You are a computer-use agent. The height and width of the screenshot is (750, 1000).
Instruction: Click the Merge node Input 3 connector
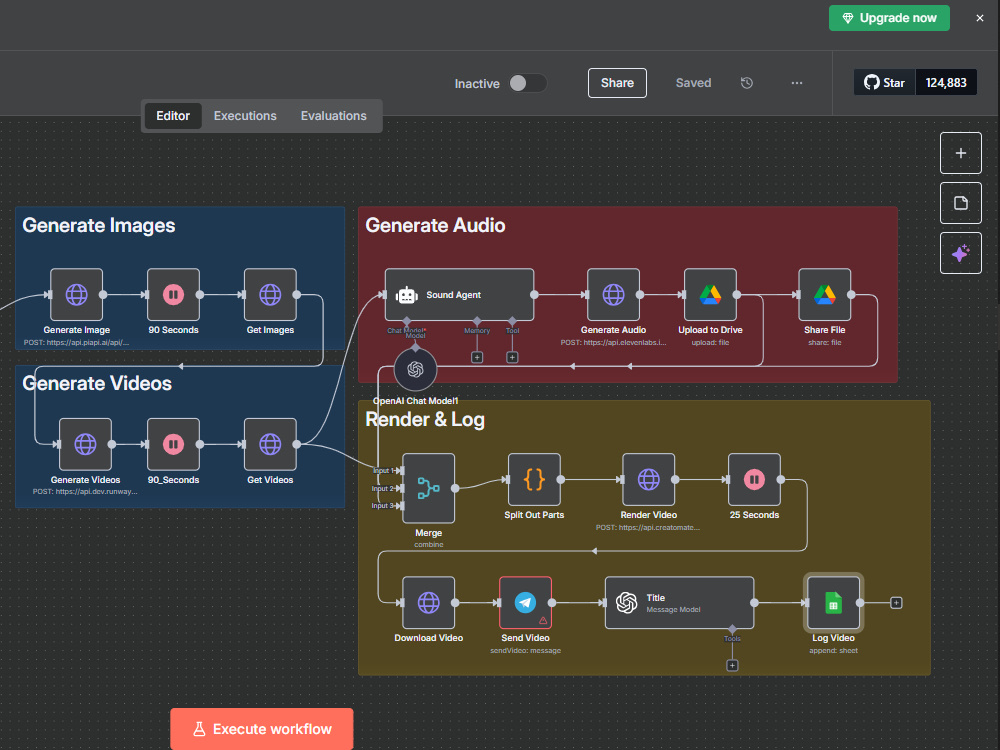click(x=399, y=506)
